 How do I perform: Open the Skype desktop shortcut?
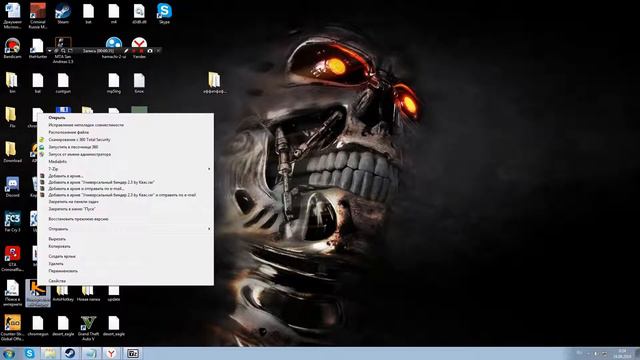[x=164, y=13]
